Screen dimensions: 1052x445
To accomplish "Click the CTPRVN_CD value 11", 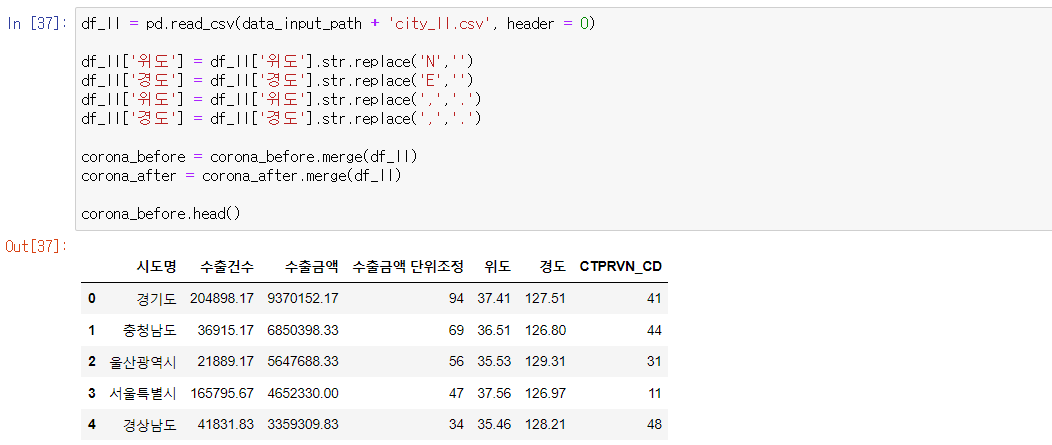I will (654, 393).
